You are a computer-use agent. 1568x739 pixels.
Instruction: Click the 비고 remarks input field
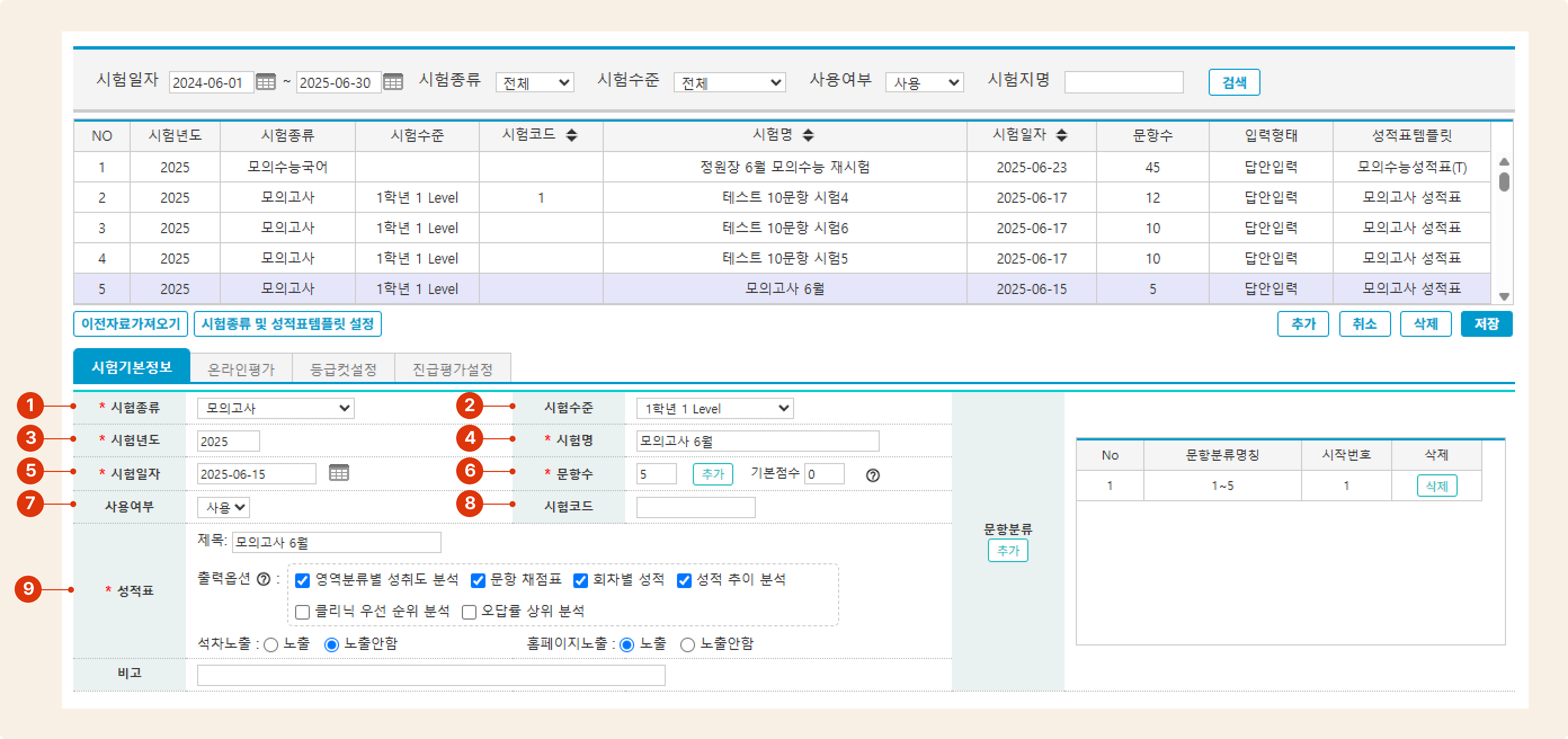pyautogui.click(x=430, y=675)
